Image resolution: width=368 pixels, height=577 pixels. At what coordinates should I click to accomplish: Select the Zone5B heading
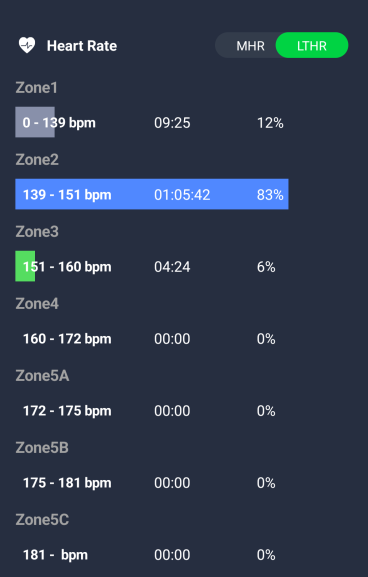pyautogui.click(x=42, y=448)
